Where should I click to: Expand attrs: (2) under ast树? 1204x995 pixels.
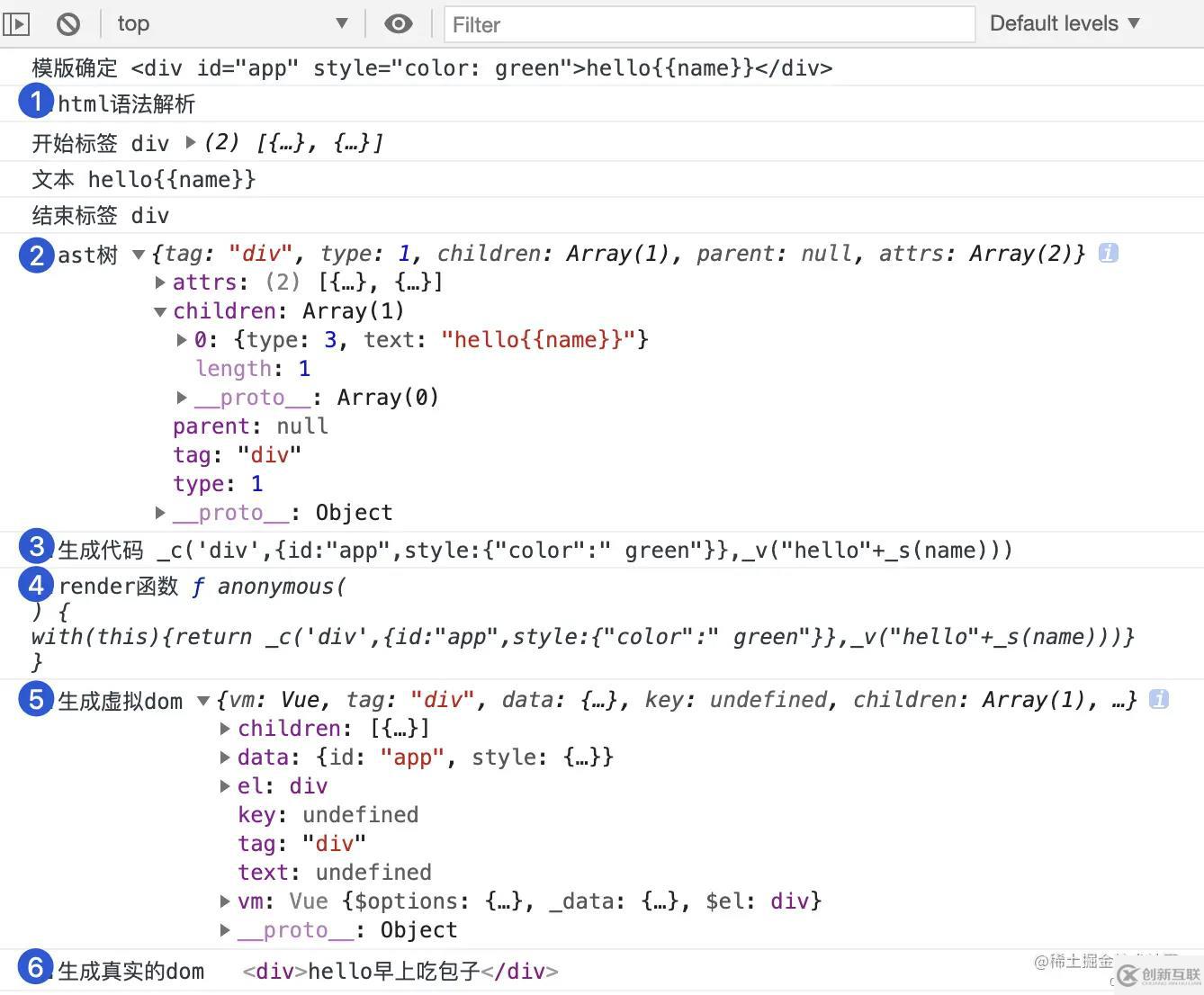160,282
